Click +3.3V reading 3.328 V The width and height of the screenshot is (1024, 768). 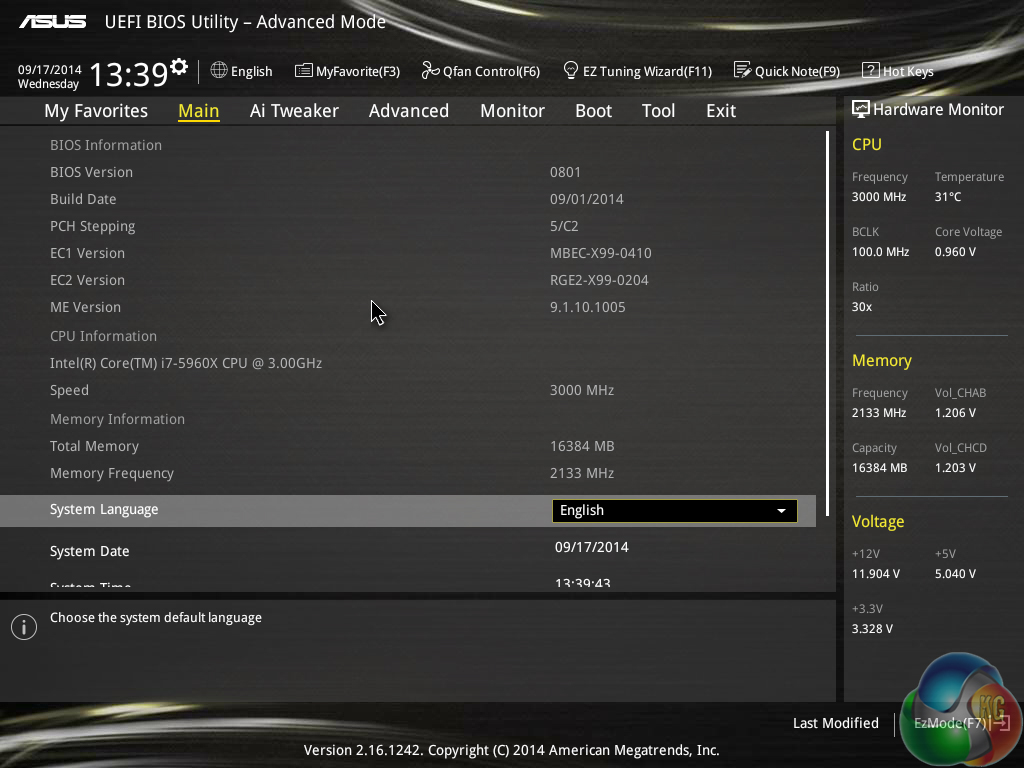point(872,629)
